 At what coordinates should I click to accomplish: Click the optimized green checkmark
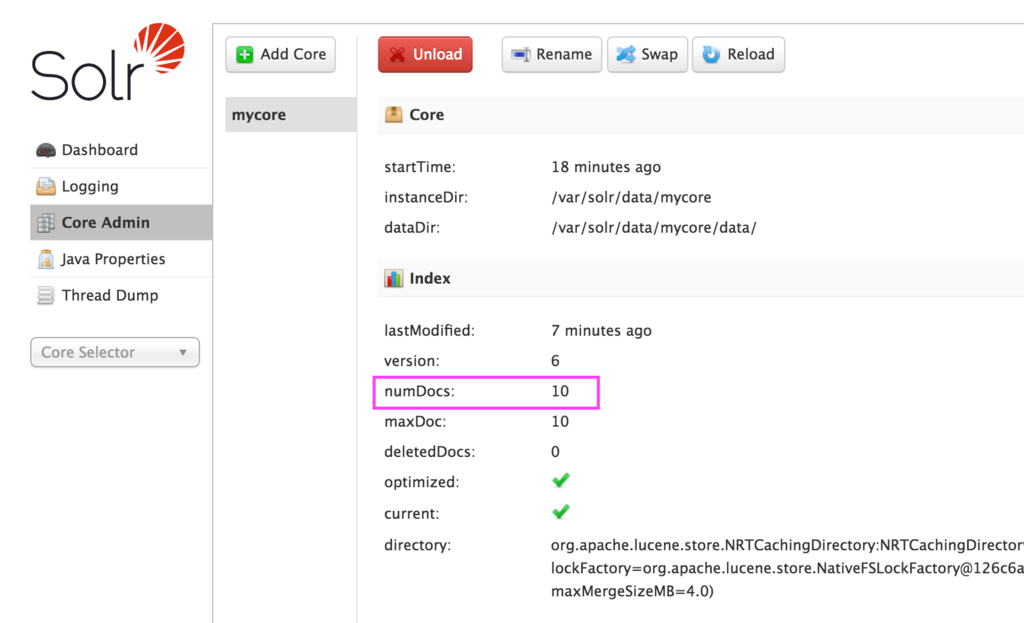[561, 481]
